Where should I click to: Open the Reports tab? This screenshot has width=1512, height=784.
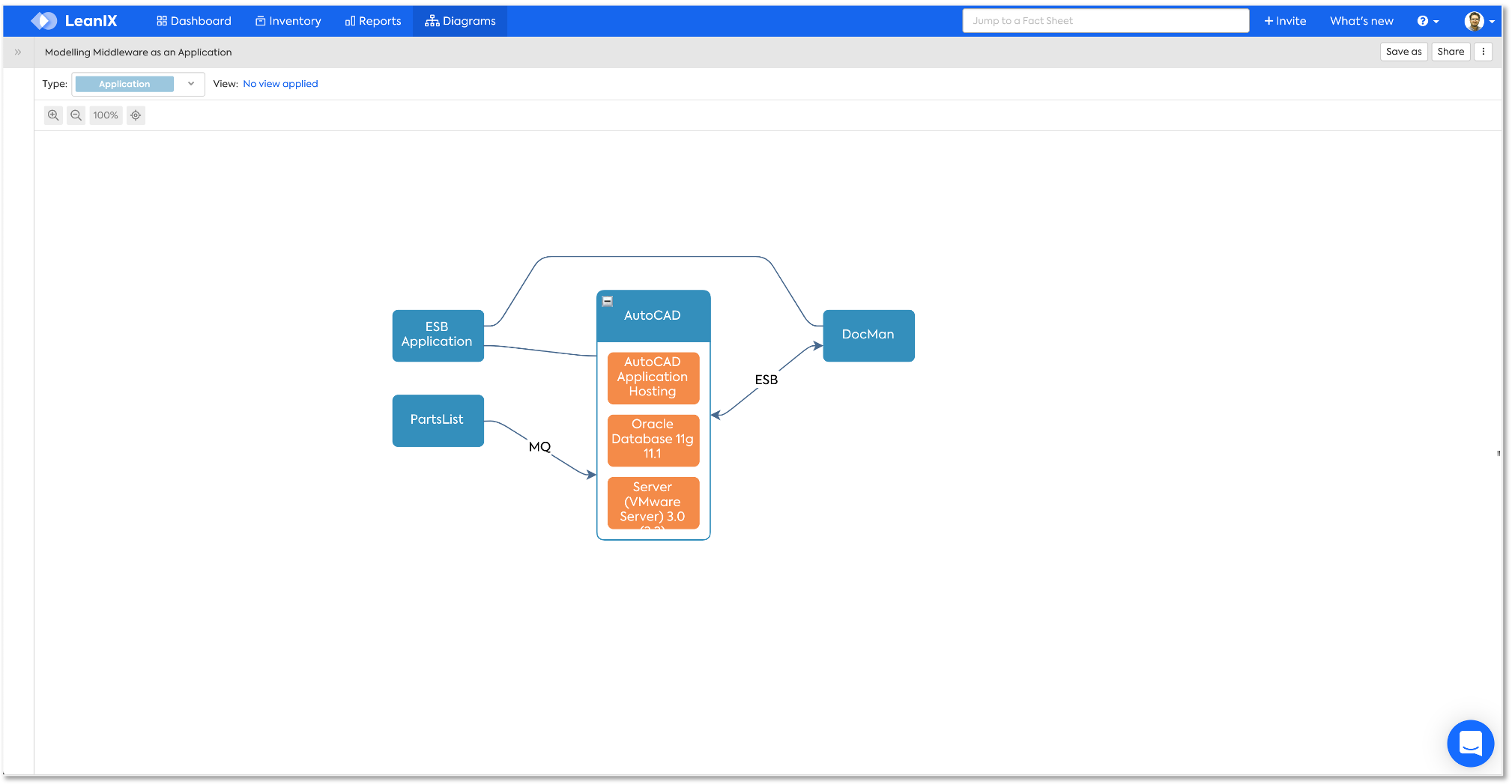(x=373, y=21)
